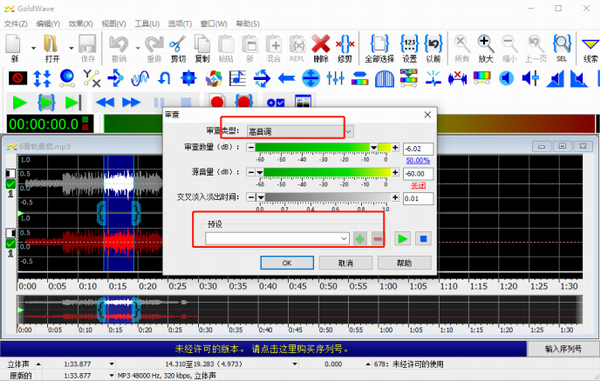
Task: Click the 删除 red X icon
Action: [x=321, y=48]
